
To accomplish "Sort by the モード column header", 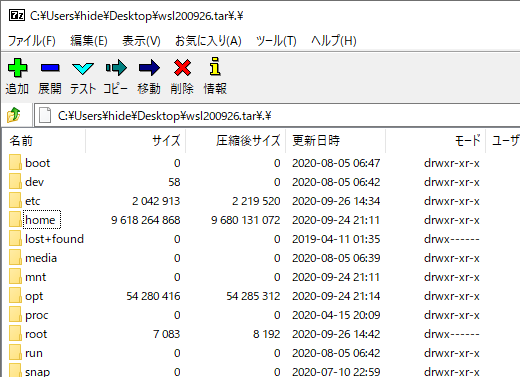I will [x=436, y=141].
